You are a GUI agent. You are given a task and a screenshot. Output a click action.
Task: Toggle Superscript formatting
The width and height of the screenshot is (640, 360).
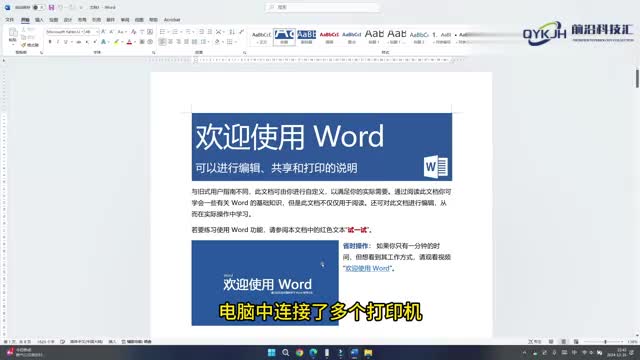[95, 42]
